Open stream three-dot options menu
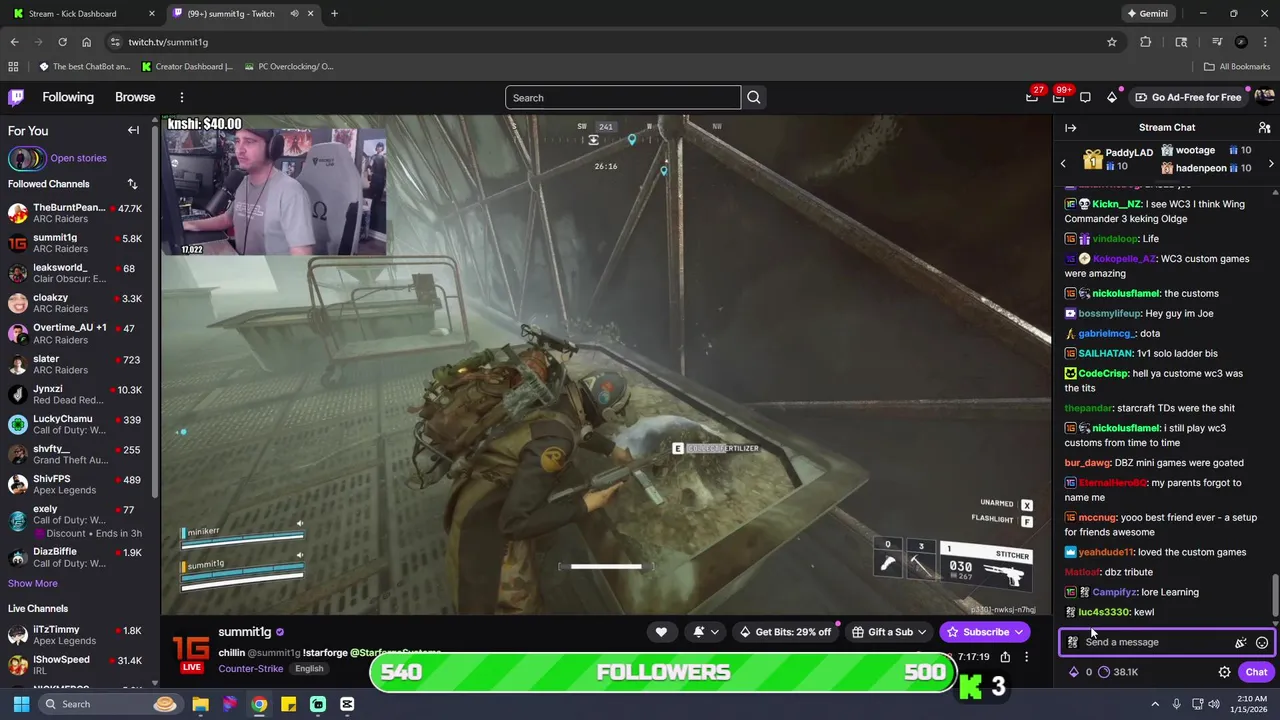1280x720 pixels. point(1026,657)
